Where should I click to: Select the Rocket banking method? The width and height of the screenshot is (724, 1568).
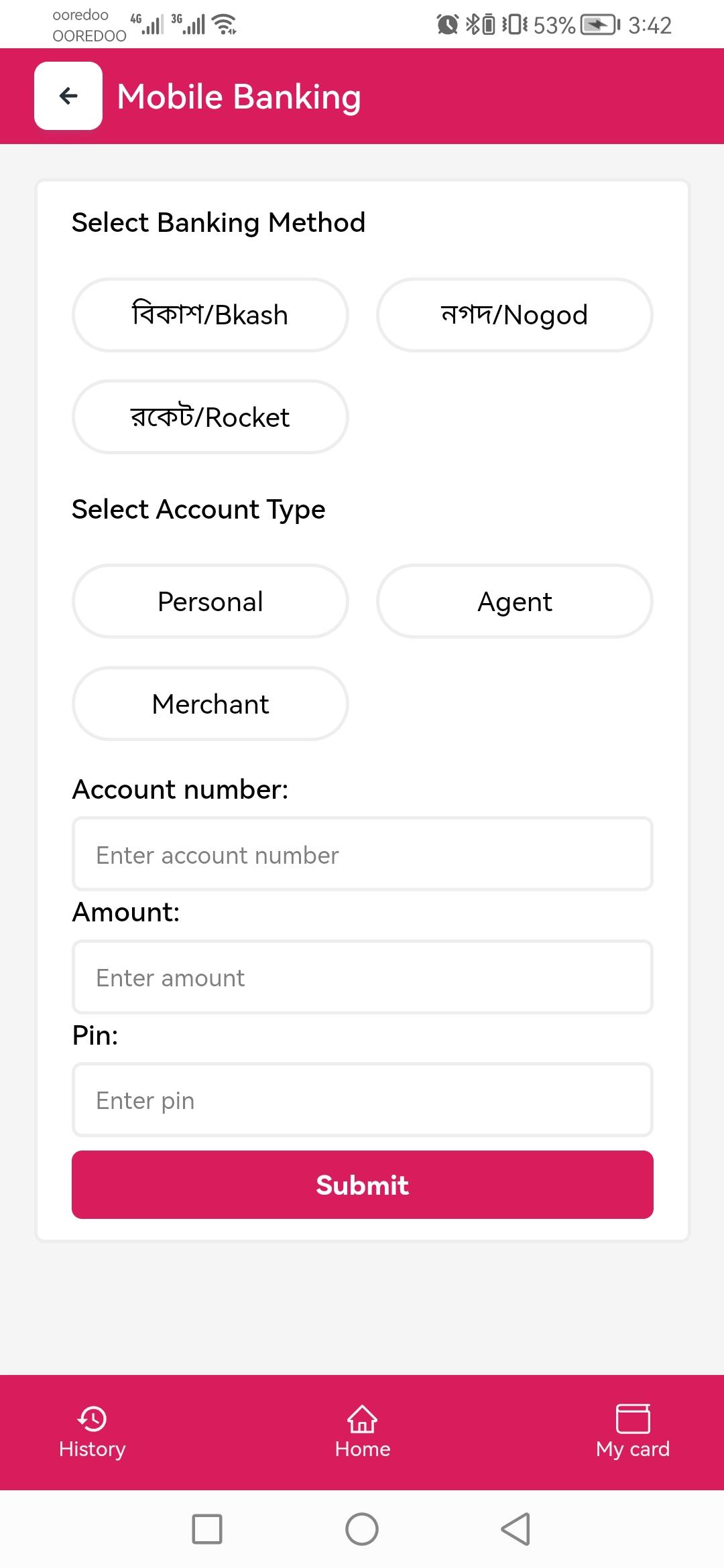210,417
